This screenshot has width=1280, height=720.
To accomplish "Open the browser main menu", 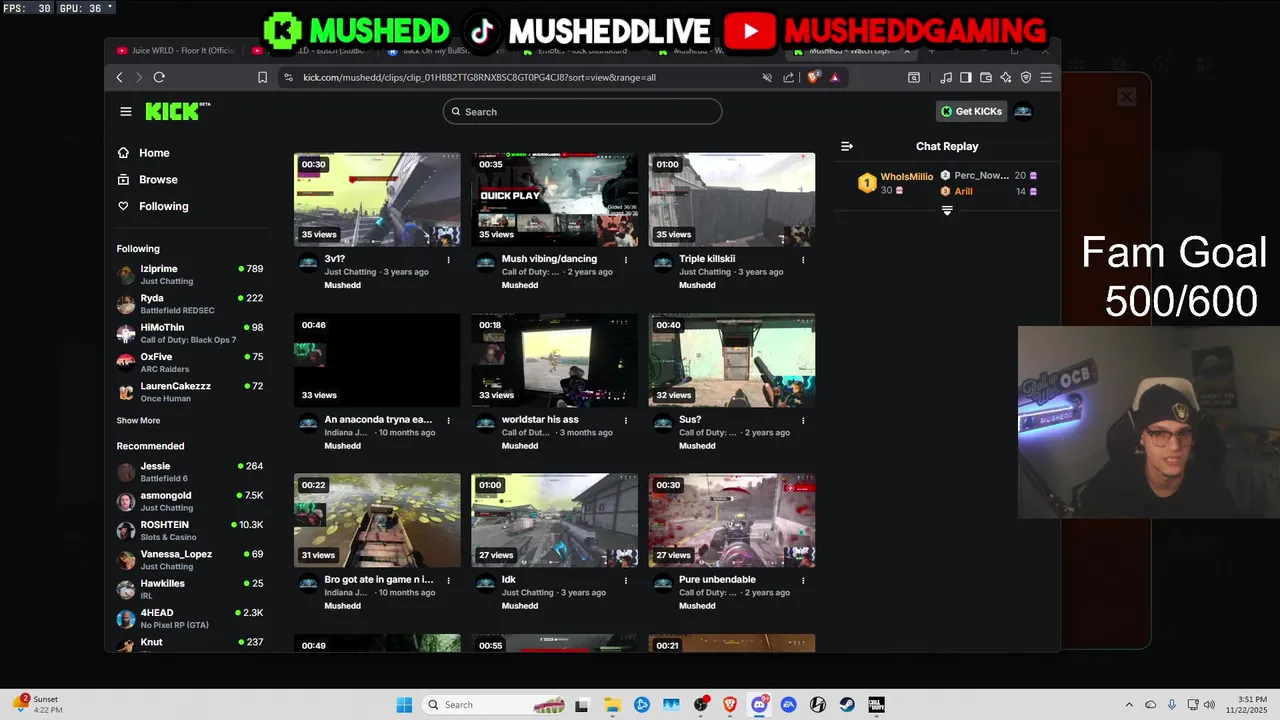I will (1046, 77).
